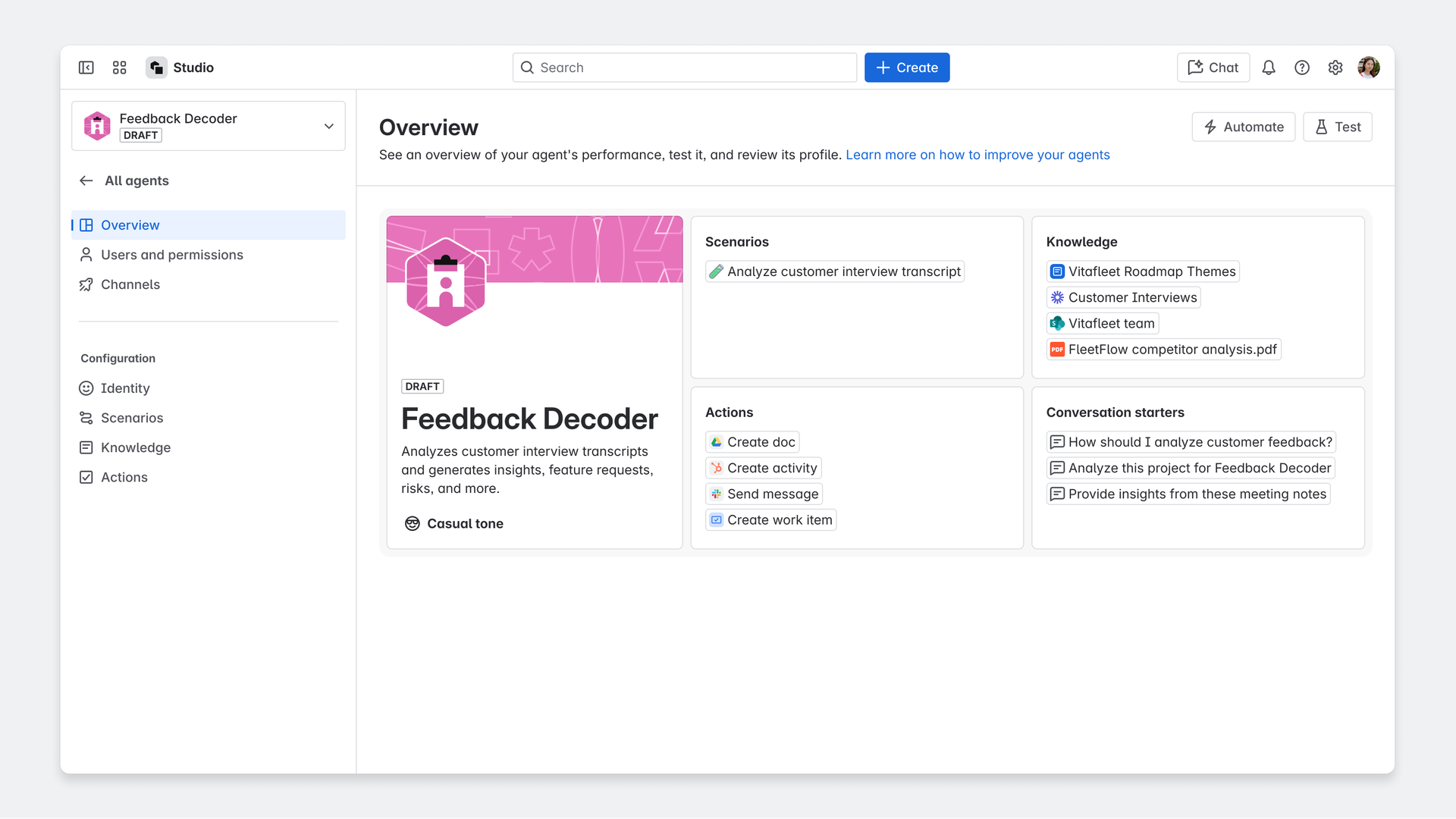
Task: Open the Chat button
Action: 1213,67
